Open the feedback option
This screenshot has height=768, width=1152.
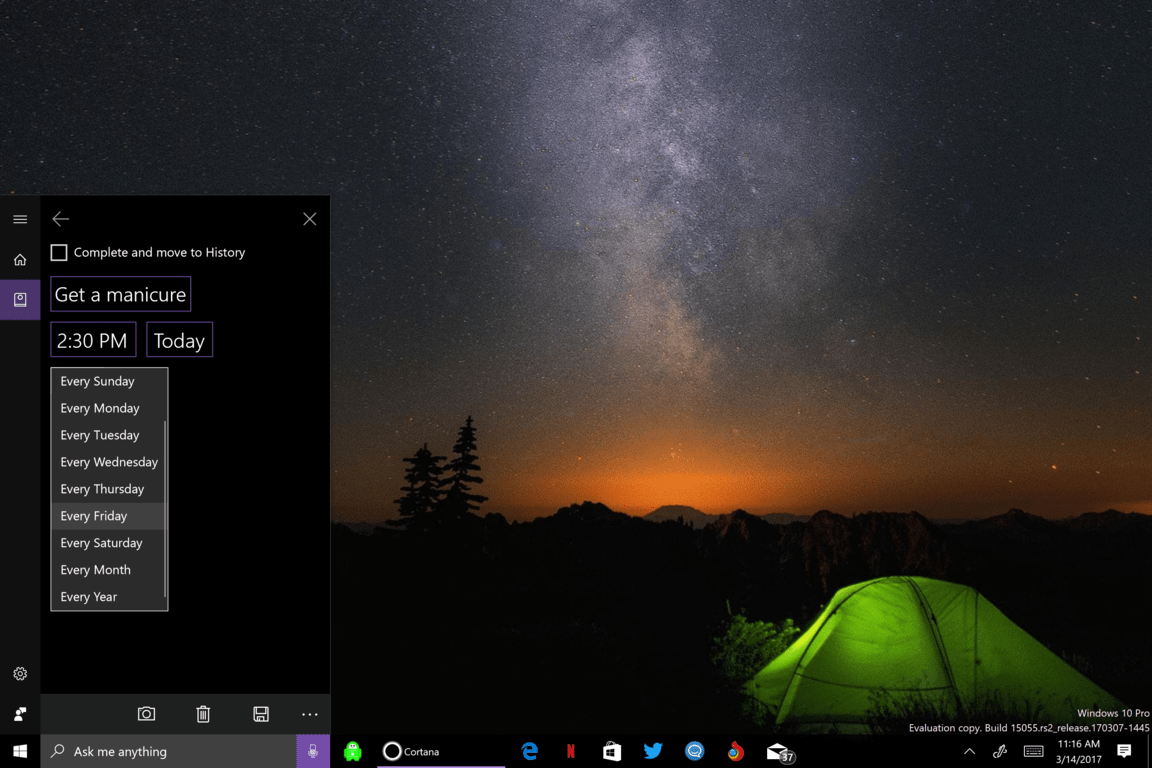tap(20, 714)
